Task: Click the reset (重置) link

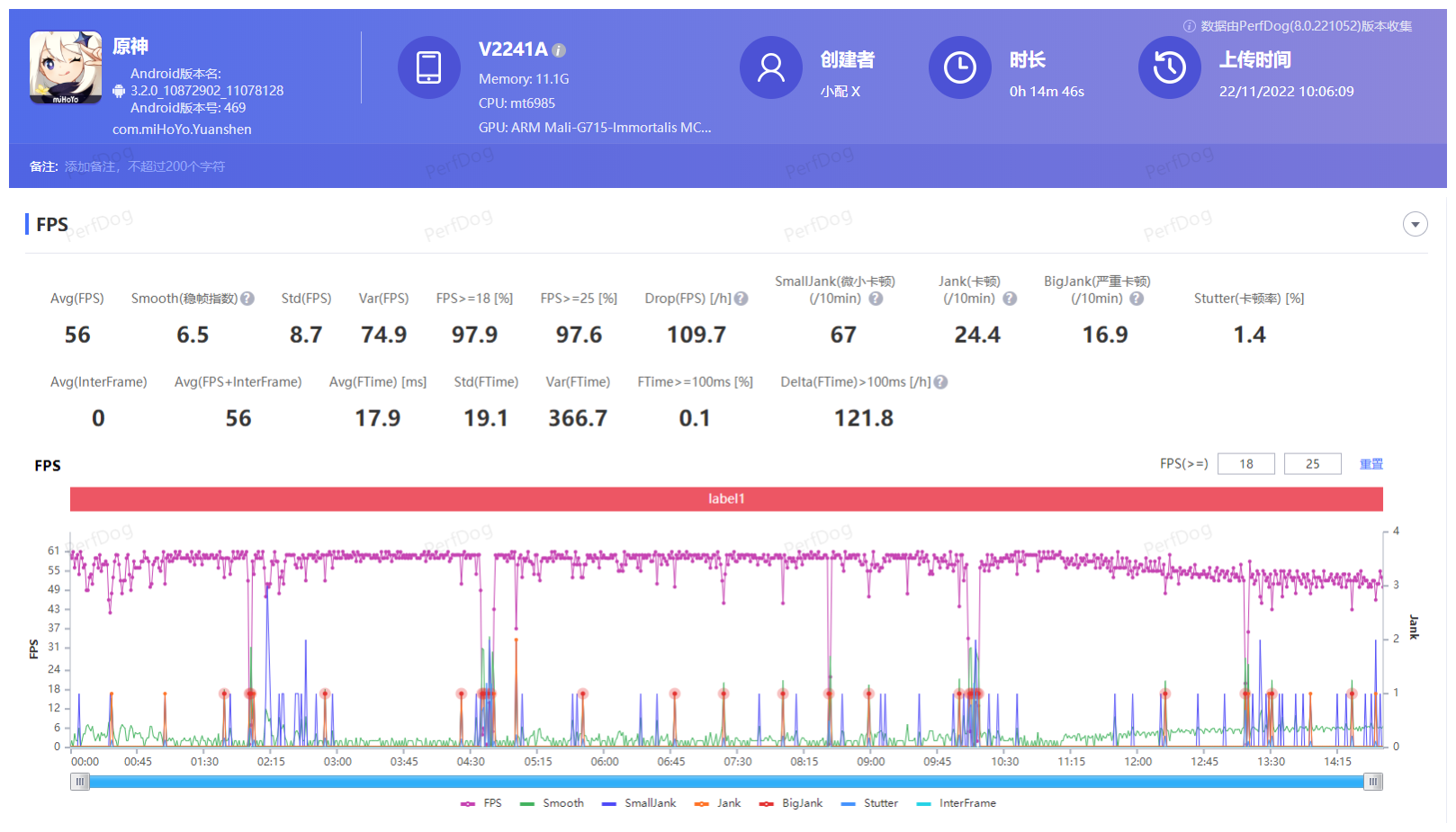Action: (x=1371, y=464)
